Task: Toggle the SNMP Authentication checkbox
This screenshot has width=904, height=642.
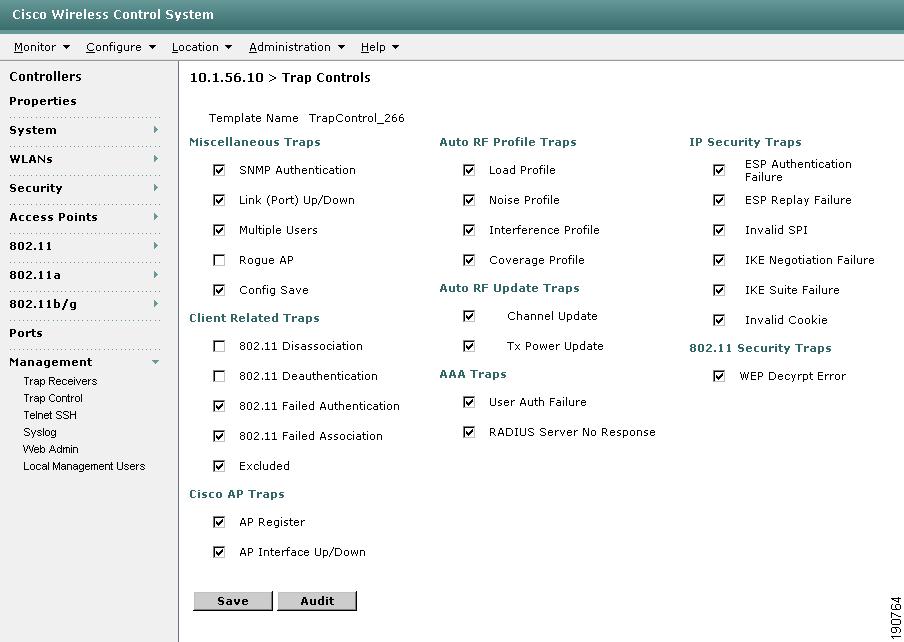Action: 219,170
